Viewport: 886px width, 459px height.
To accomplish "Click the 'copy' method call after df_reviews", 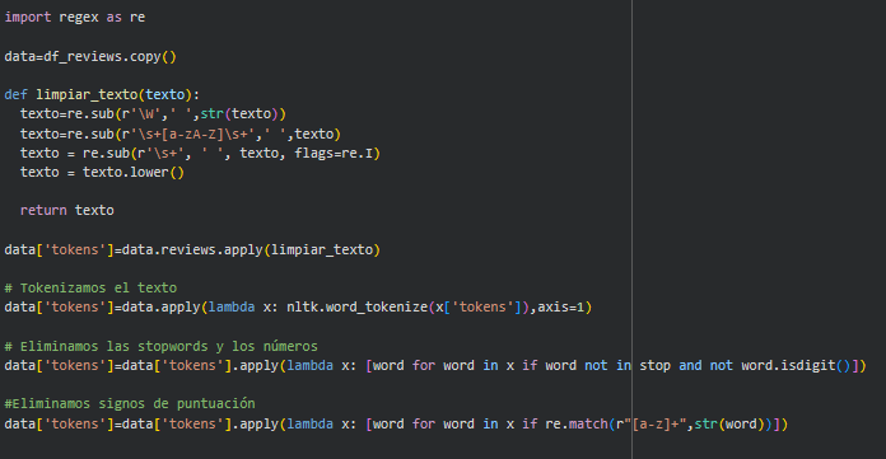I will click(146, 57).
